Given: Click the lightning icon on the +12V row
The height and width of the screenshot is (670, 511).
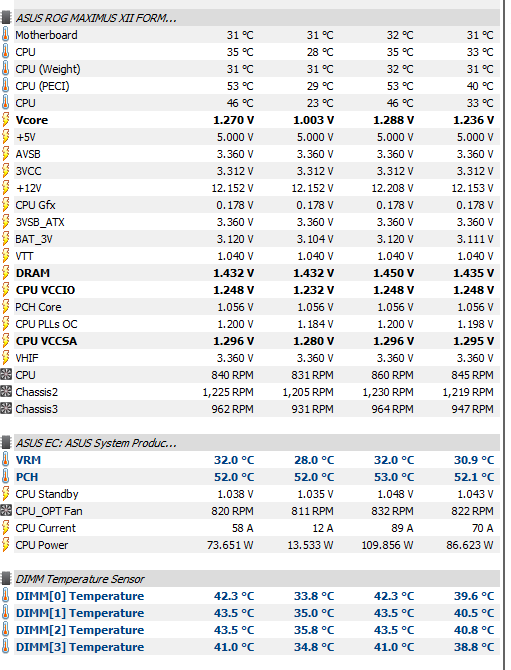Looking at the screenshot, I should coord(6,188).
